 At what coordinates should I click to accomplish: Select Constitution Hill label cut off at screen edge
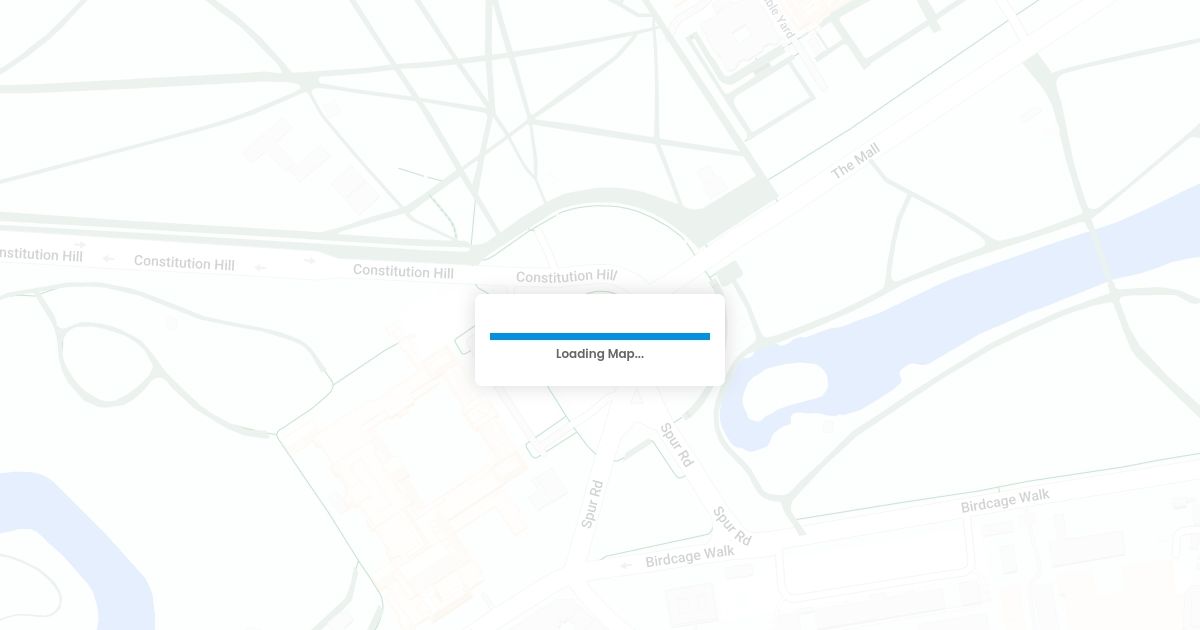point(41,255)
